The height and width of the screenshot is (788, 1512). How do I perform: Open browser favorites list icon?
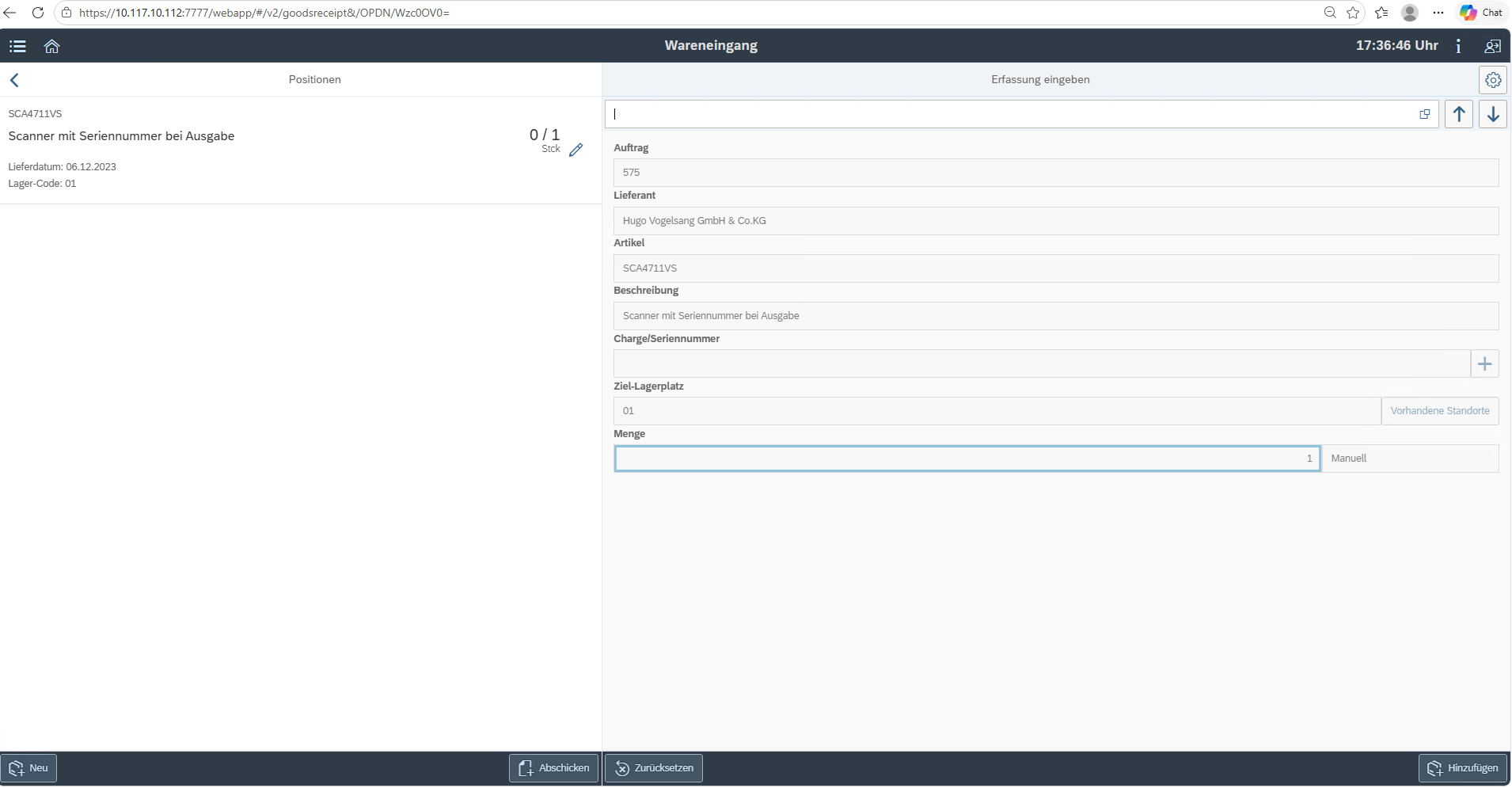[x=1381, y=13]
